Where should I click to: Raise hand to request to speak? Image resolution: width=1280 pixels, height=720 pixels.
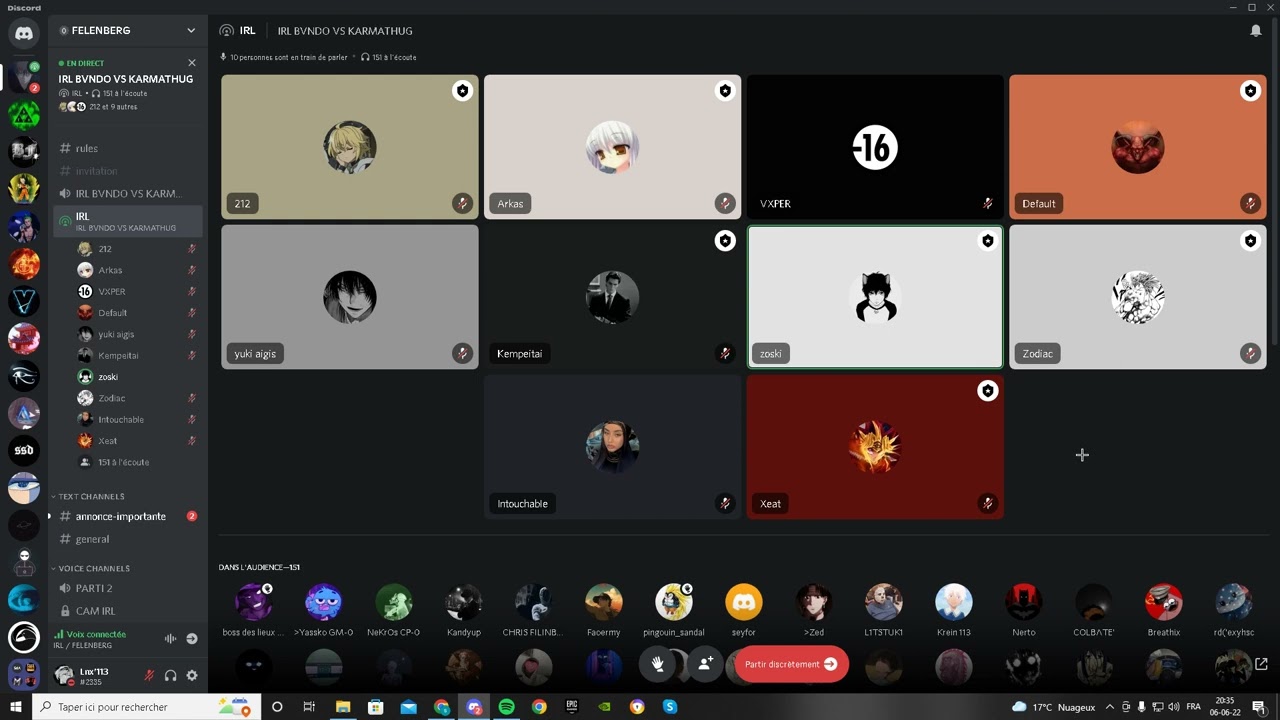click(x=658, y=664)
